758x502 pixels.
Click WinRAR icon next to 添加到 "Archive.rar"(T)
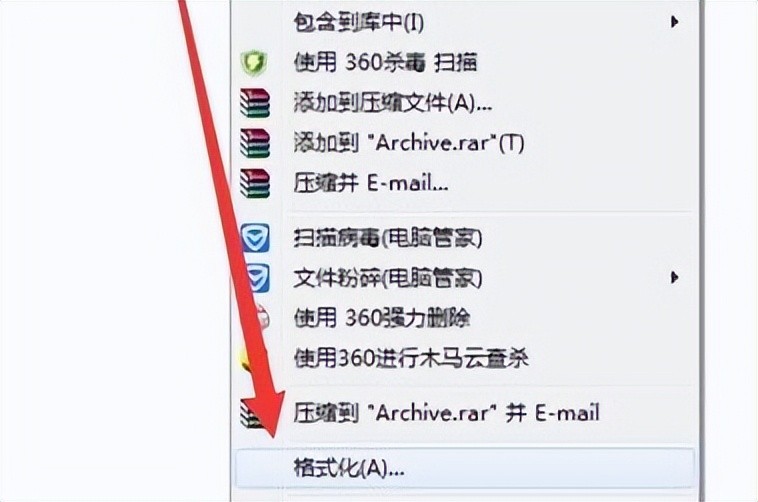255,143
